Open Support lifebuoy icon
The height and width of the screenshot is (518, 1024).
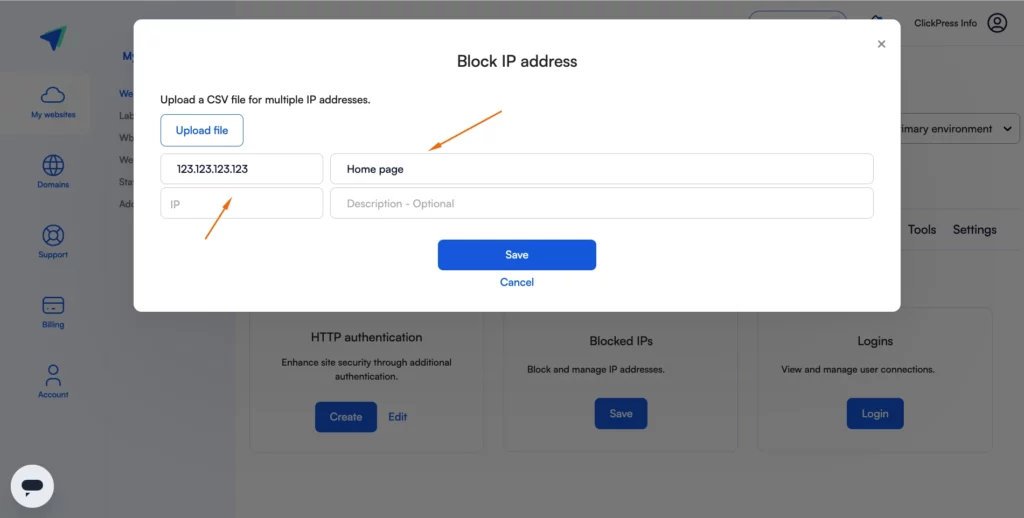pos(53,235)
